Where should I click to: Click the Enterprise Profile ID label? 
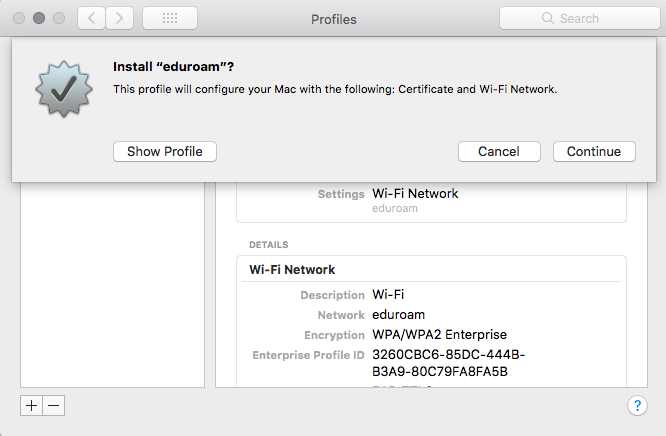point(308,355)
